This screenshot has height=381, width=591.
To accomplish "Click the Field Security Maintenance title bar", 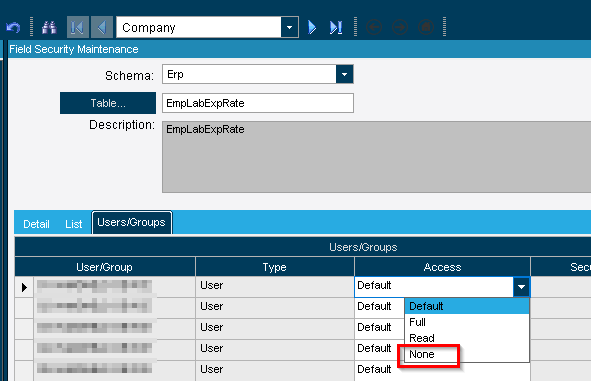I will pyautogui.click(x=299, y=49).
